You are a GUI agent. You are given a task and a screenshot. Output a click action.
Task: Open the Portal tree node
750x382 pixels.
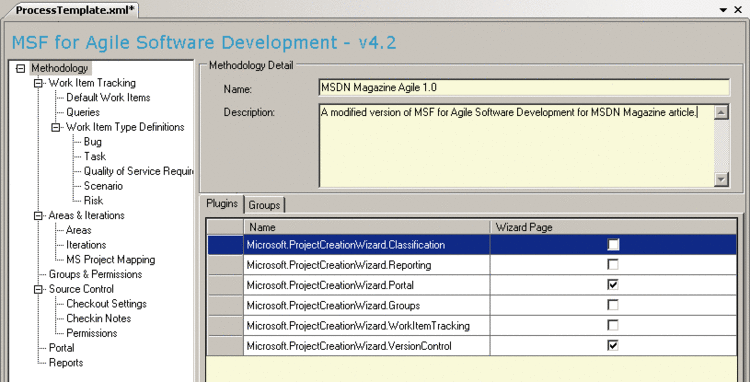pos(61,348)
